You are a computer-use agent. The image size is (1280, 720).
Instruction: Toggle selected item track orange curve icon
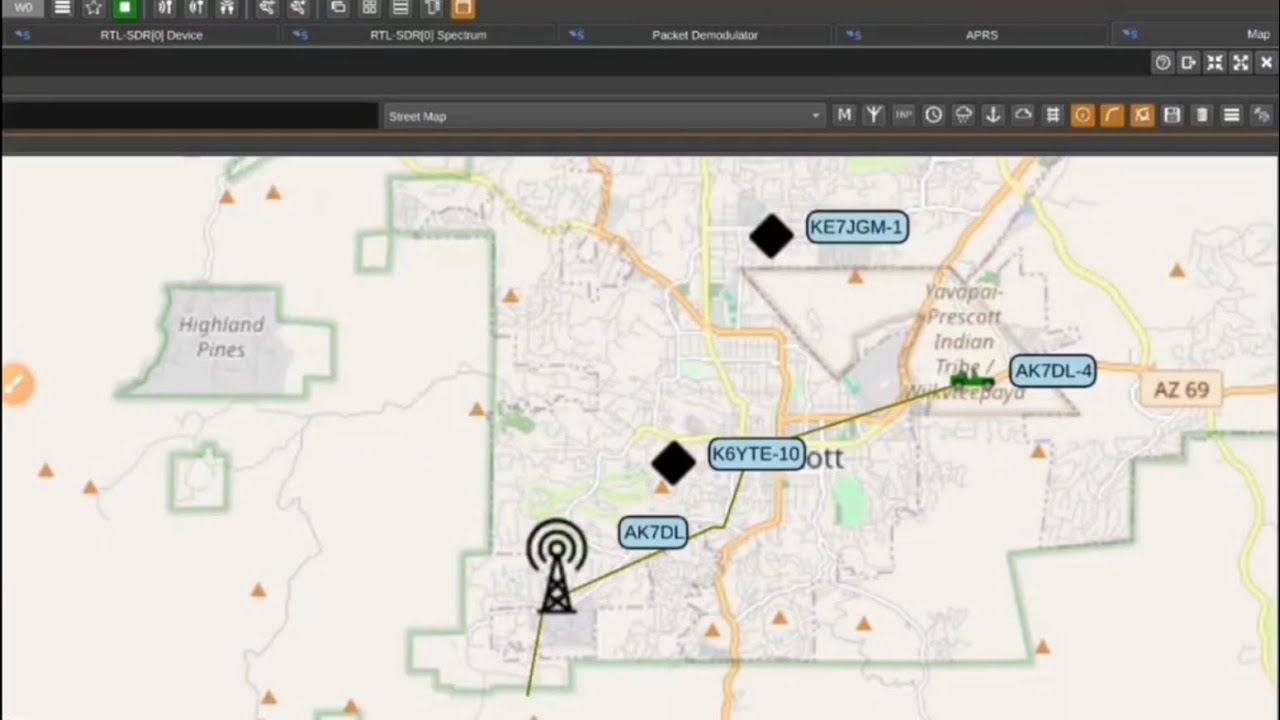pyautogui.click(x=1112, y=115)
